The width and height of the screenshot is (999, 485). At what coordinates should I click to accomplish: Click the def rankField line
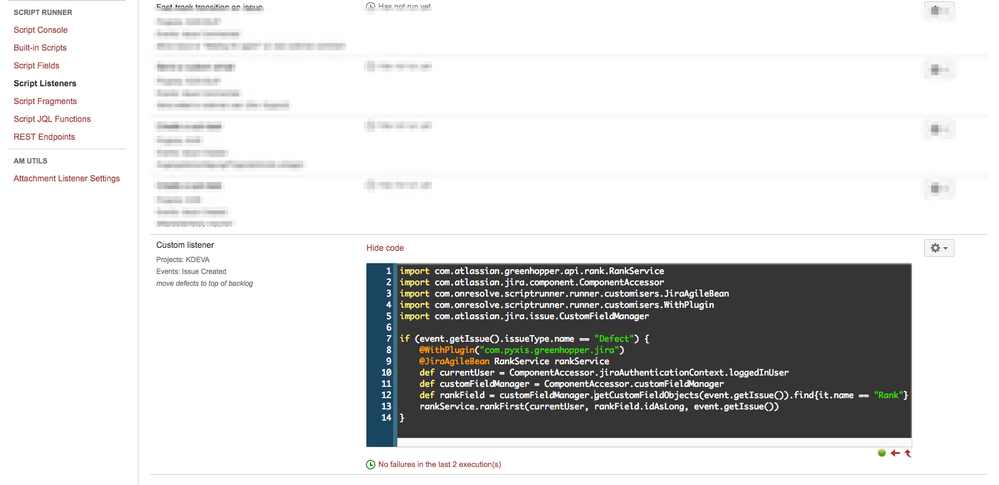coord(663,397)
